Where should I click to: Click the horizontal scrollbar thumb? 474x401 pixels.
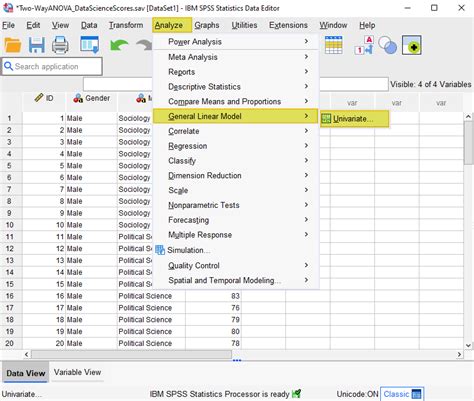[x=131, y=354]
